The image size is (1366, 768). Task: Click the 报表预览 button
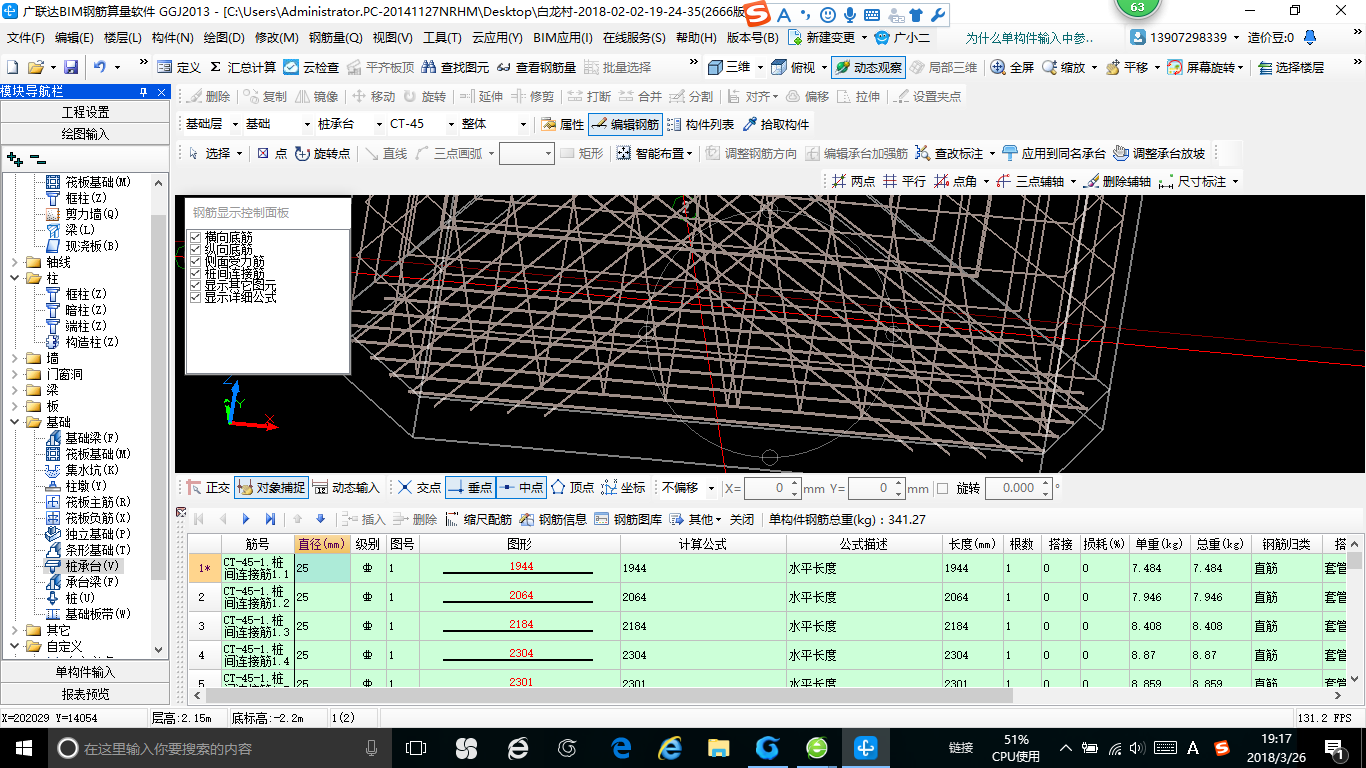(86, 693)
